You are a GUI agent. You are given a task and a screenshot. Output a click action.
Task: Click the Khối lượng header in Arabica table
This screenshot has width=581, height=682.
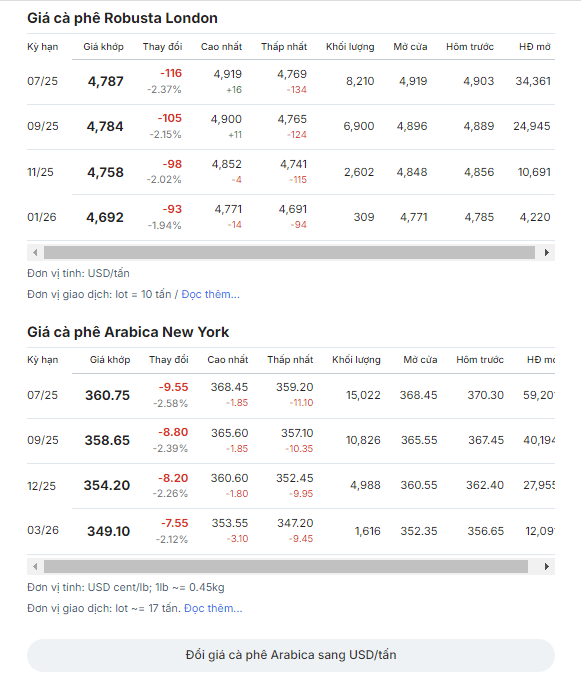(x=356, y=360)
